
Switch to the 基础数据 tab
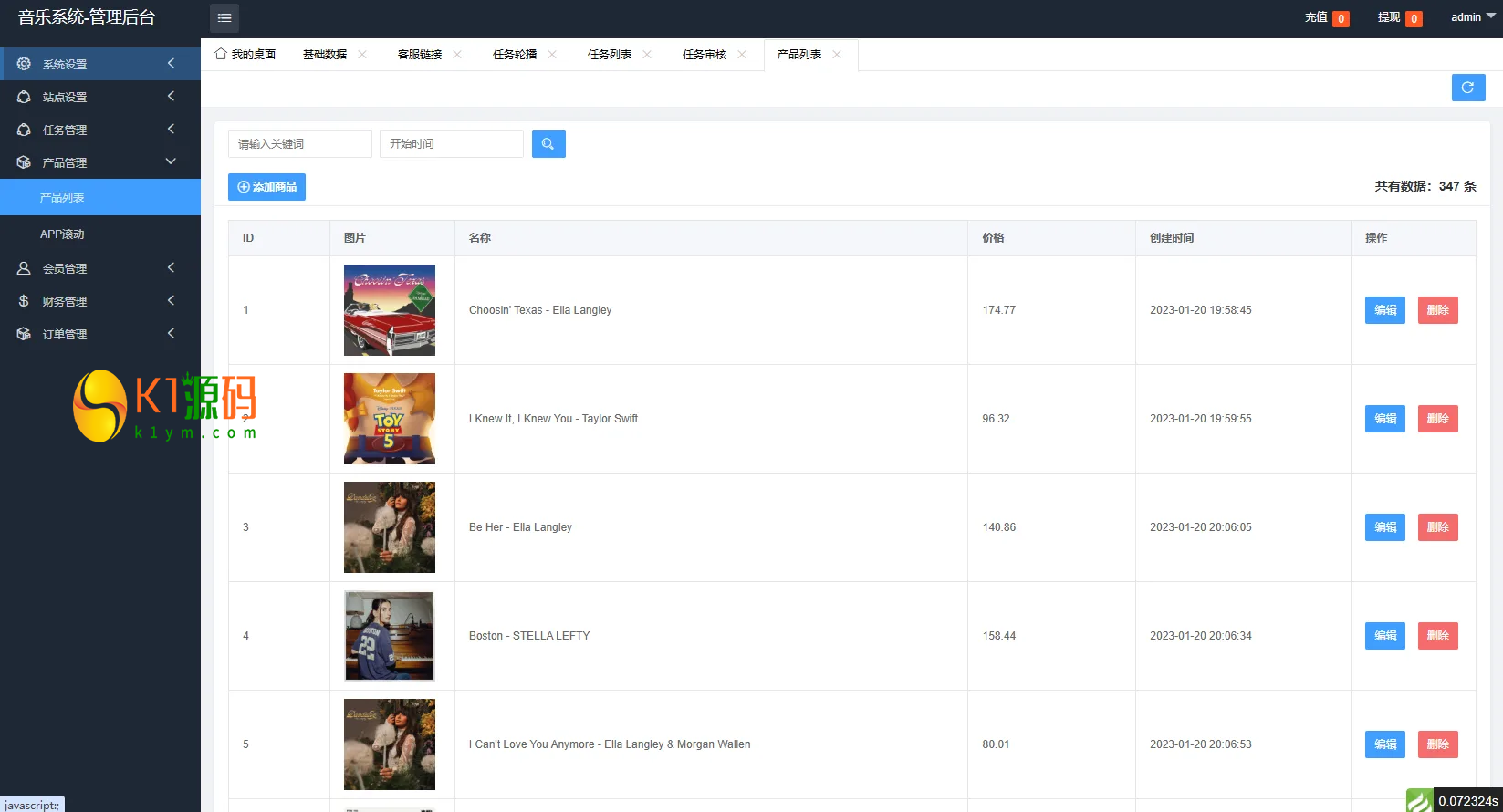click(325, 55)
